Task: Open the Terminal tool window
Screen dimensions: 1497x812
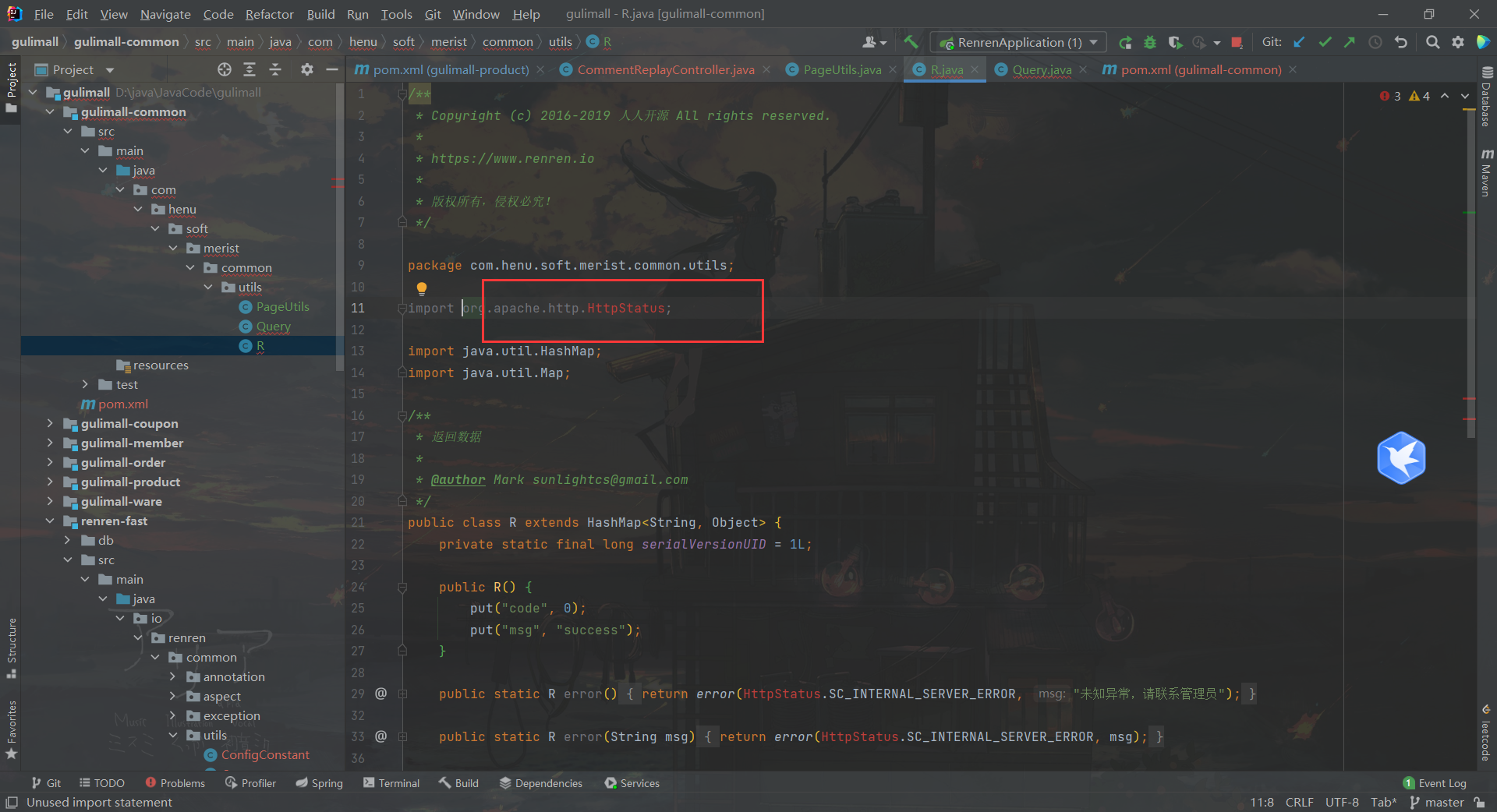Action: point(391,783)
